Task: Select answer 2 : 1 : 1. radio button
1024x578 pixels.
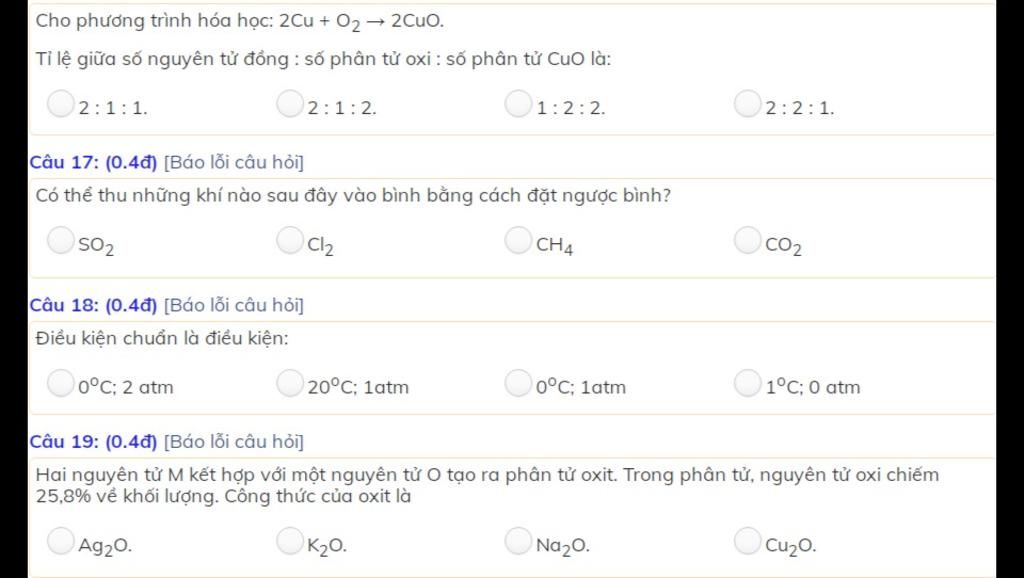Action: (x=60, y=104)
